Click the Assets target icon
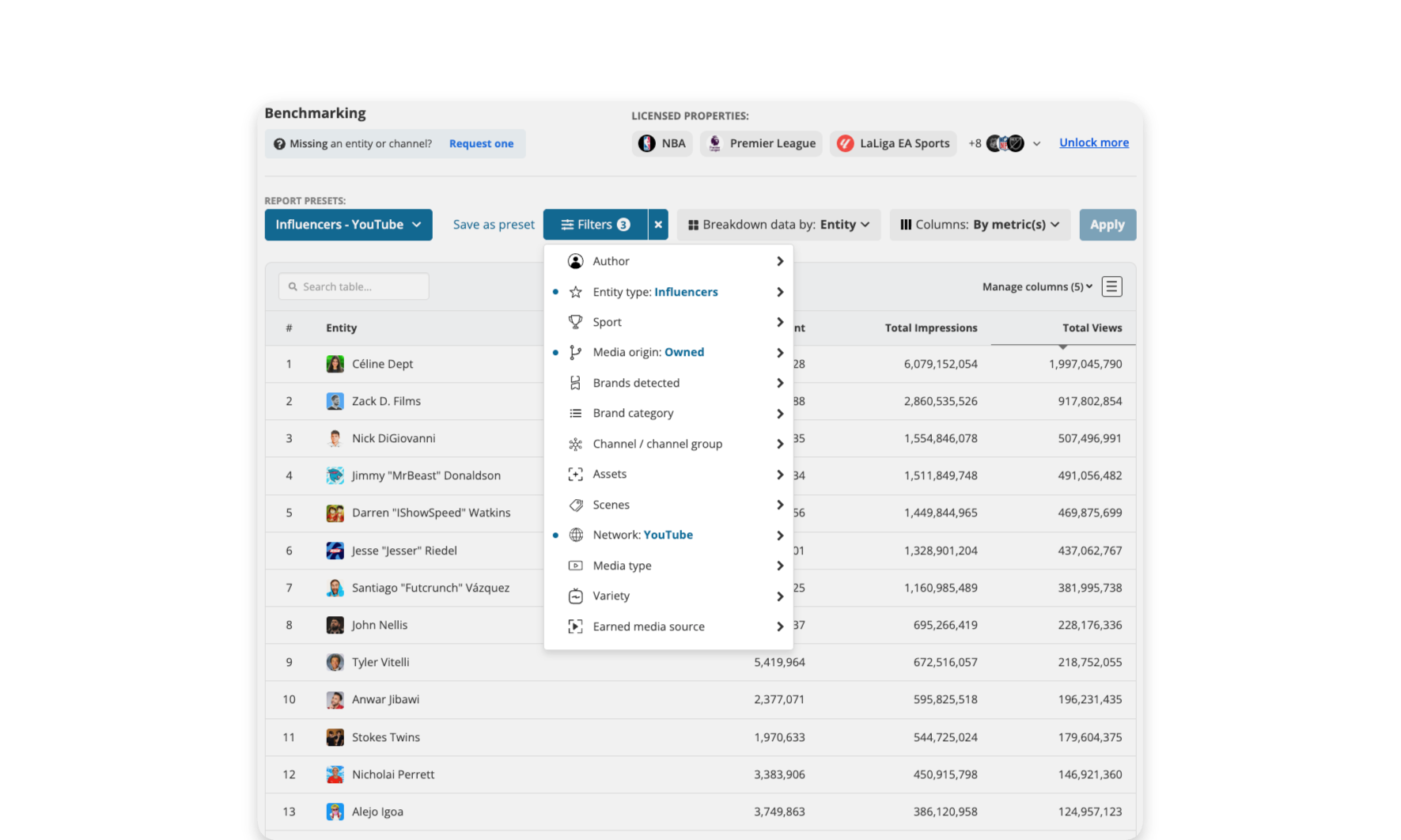Viewport: 1401px width, 840px height. pos(576,474)
